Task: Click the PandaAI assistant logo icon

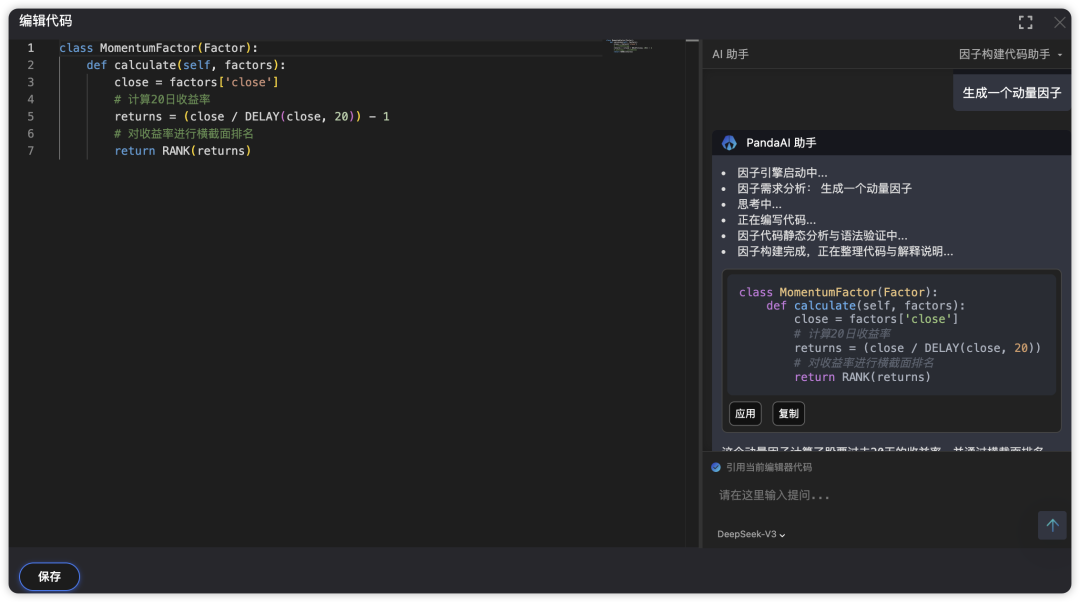Action: [729, 143]
